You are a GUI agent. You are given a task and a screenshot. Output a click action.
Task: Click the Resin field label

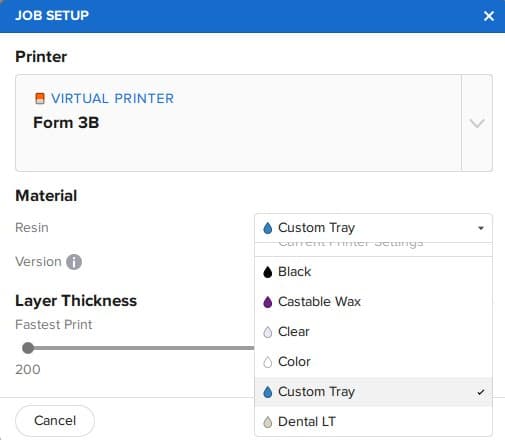pyautogui.click(x=32, y=228)
